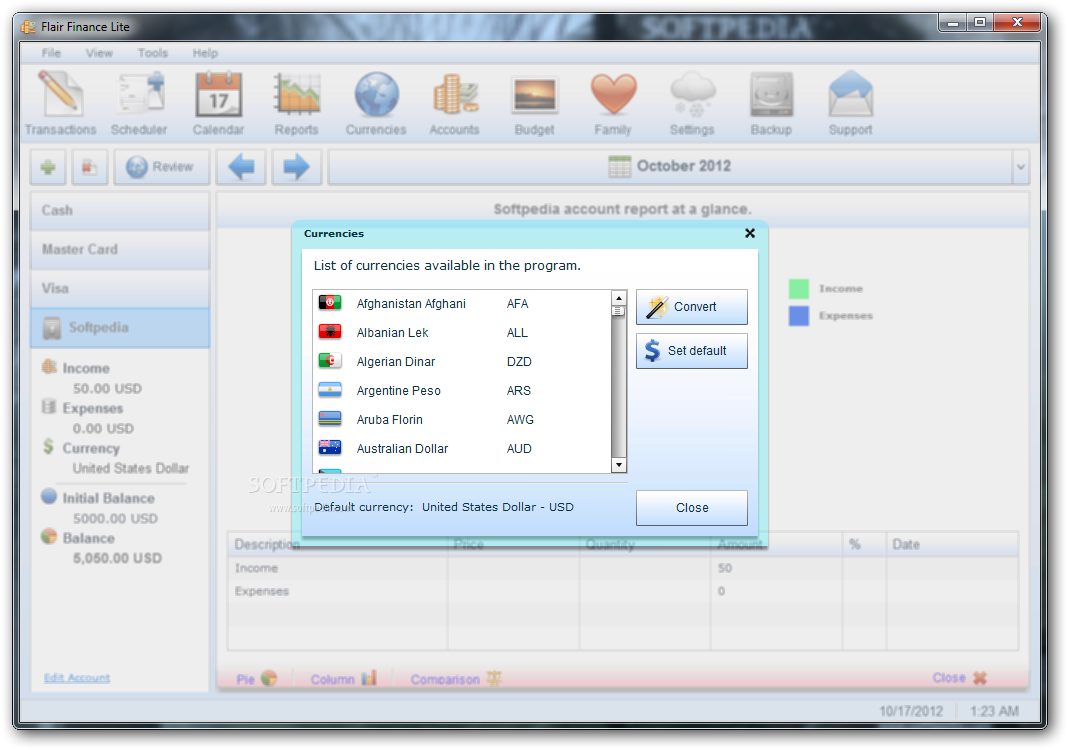Screen dimensions: 1068x750
Task: Select Algerian Dinar in currency list
Action: pos(462,362)
